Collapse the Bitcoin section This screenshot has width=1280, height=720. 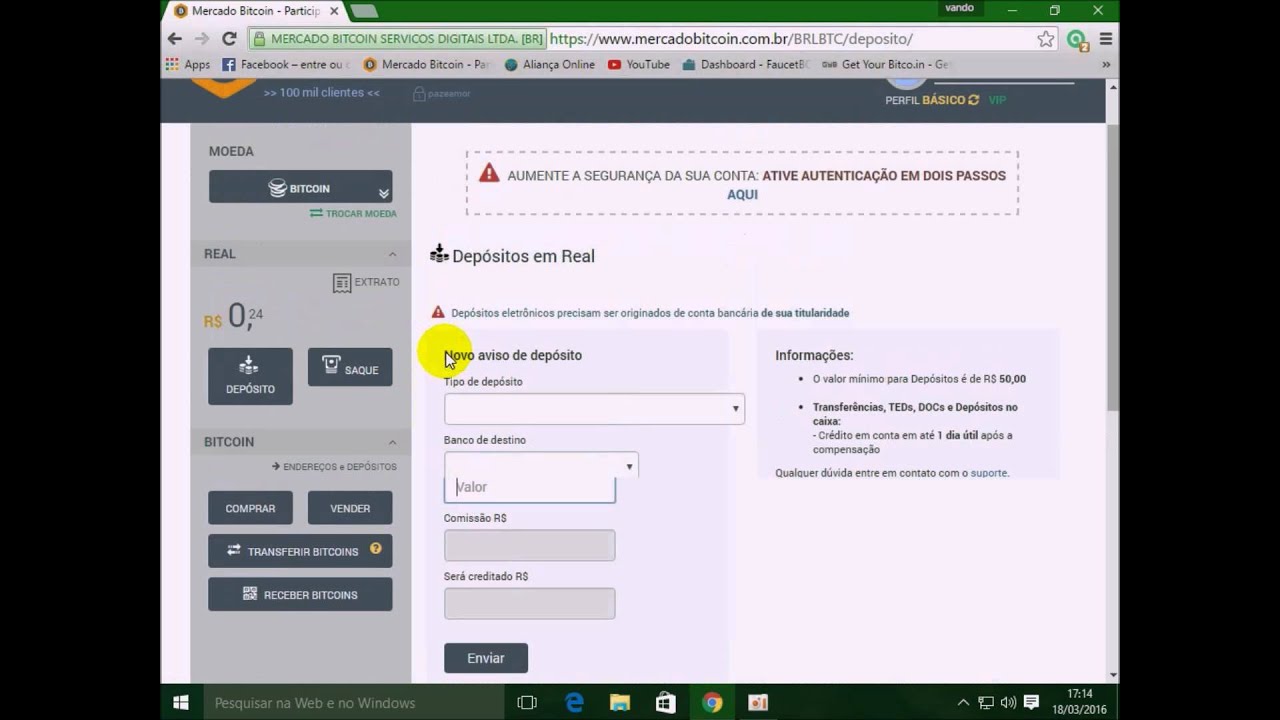pos(392,442)
